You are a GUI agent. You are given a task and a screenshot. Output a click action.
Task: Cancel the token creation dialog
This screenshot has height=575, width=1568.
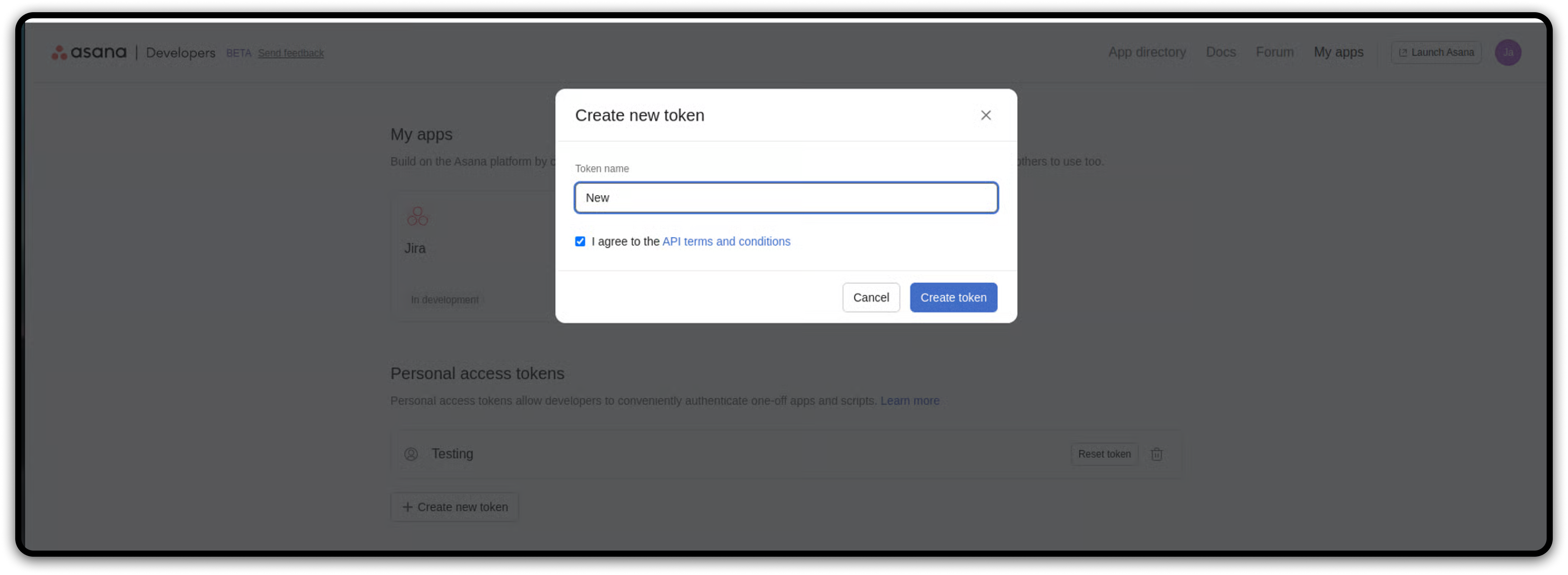point(871,297)
